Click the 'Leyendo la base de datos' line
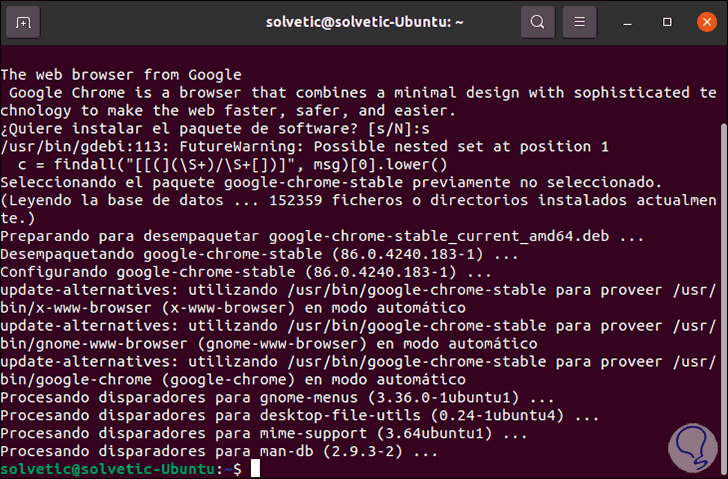The image size is (728, 479). (358, 200)
